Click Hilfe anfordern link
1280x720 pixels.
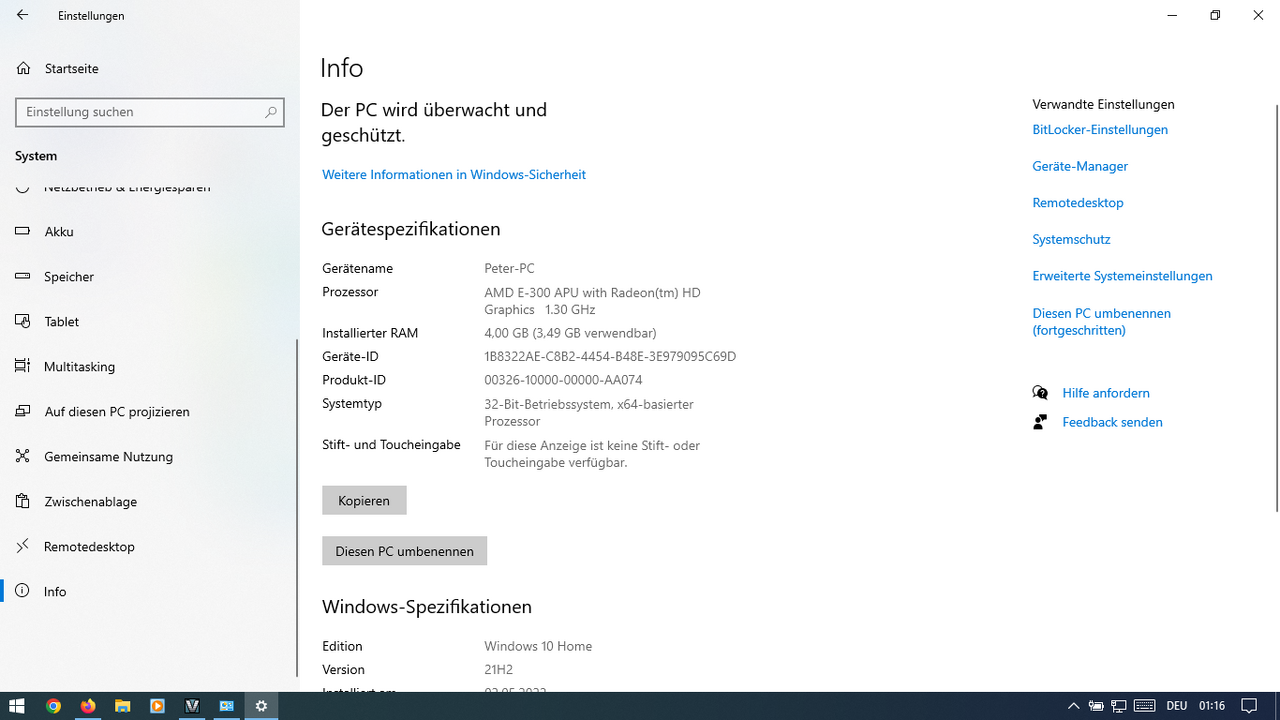point(1106,393)
